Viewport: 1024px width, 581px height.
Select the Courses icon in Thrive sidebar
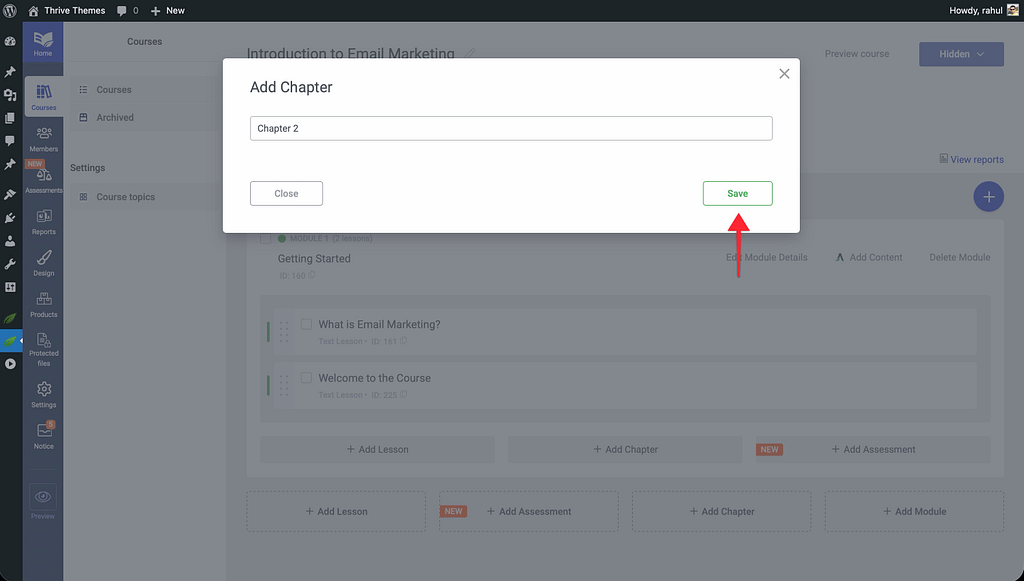pyautogui.click(x=44, y=96)
